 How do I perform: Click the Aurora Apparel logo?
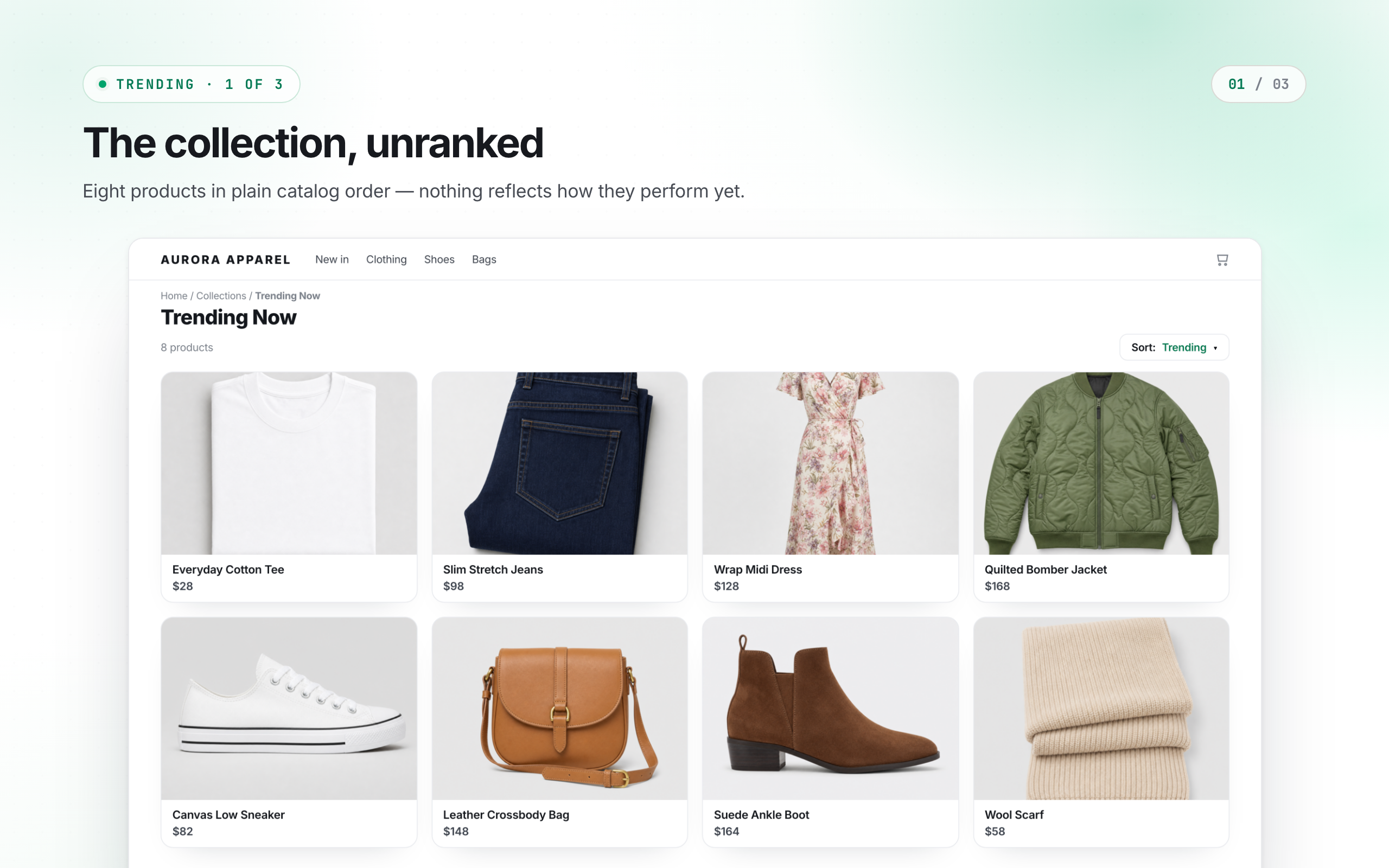[226, 259]
